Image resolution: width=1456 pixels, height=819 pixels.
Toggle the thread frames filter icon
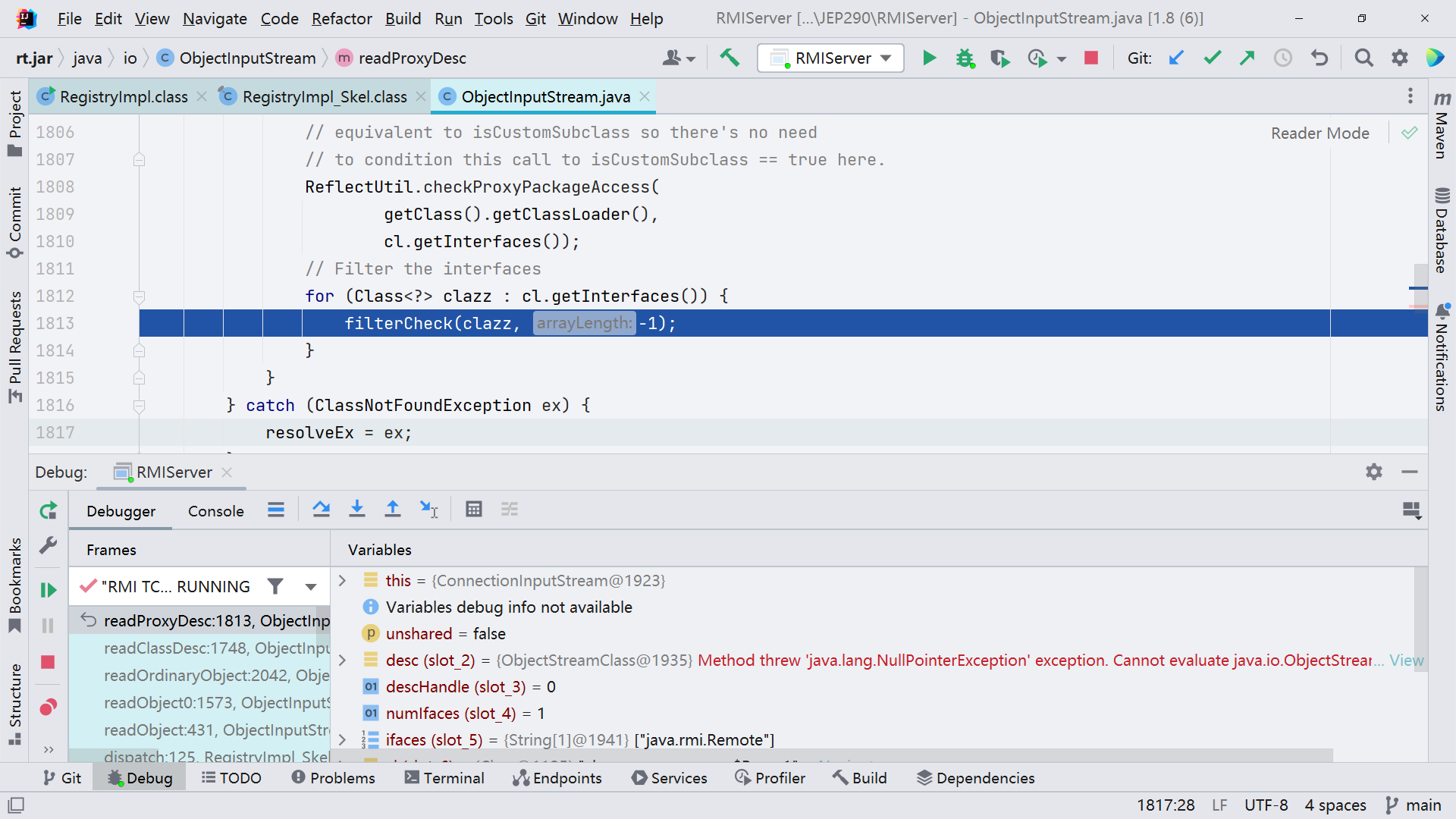pos(275,586)
